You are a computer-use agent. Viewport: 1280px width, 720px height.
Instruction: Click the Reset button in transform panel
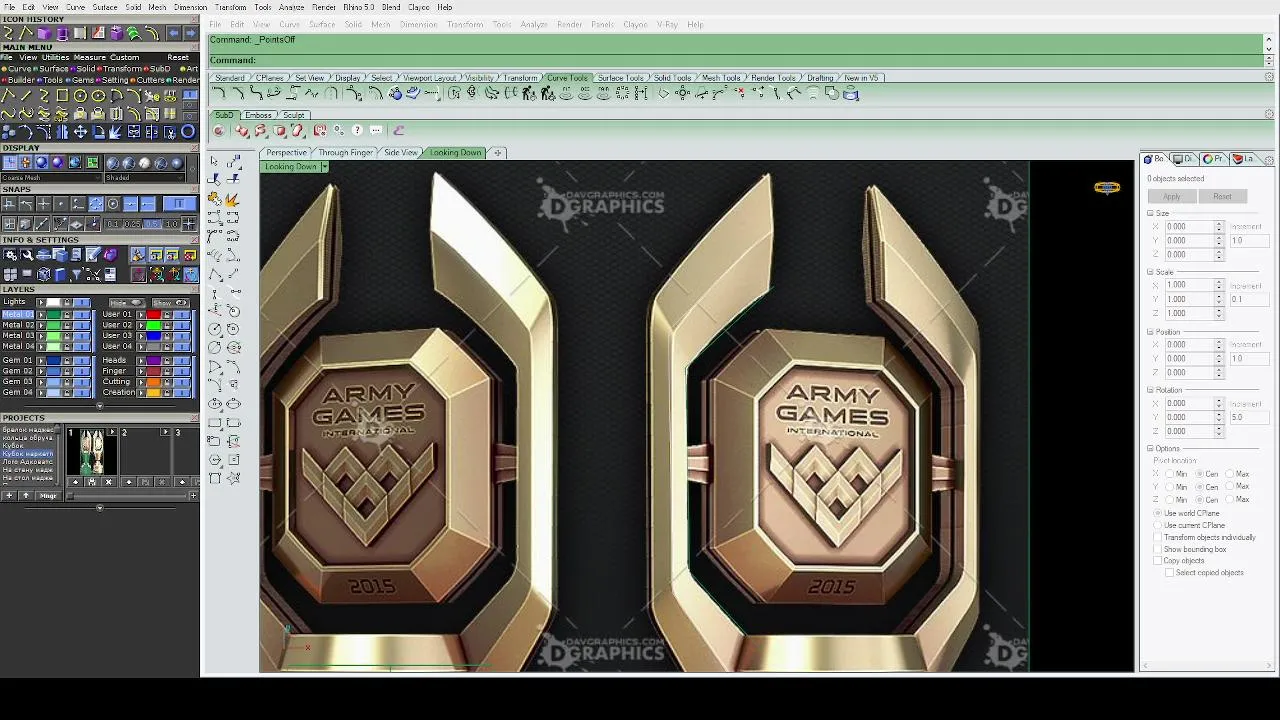[1222, 197]
